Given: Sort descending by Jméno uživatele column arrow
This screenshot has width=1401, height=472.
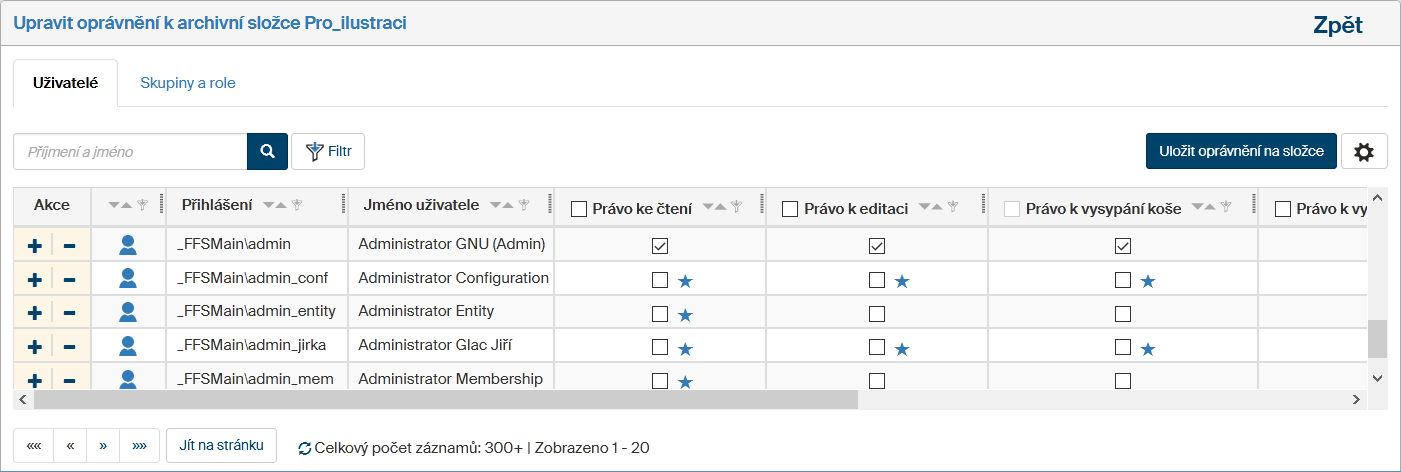Looking at the screenshot, I should click(x=493, y=205).
